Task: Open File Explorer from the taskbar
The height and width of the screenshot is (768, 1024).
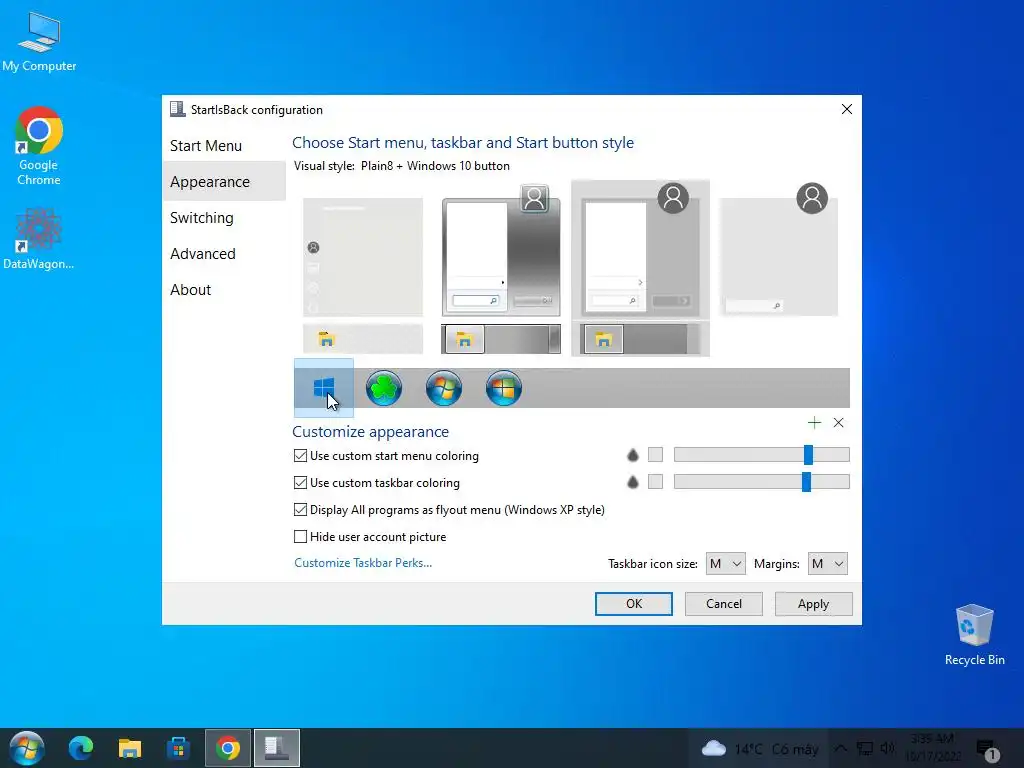Action: 129,748
